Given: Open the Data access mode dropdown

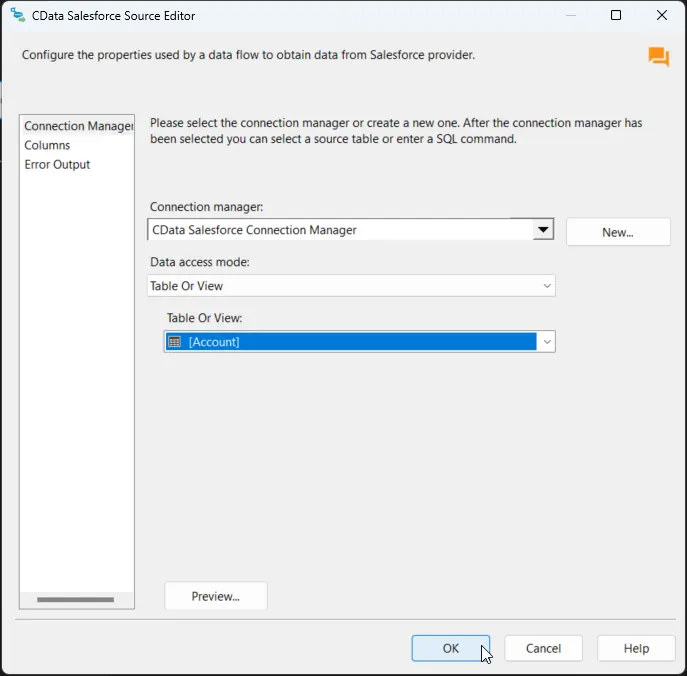Looking at the screenshot, I should [351, 286].
